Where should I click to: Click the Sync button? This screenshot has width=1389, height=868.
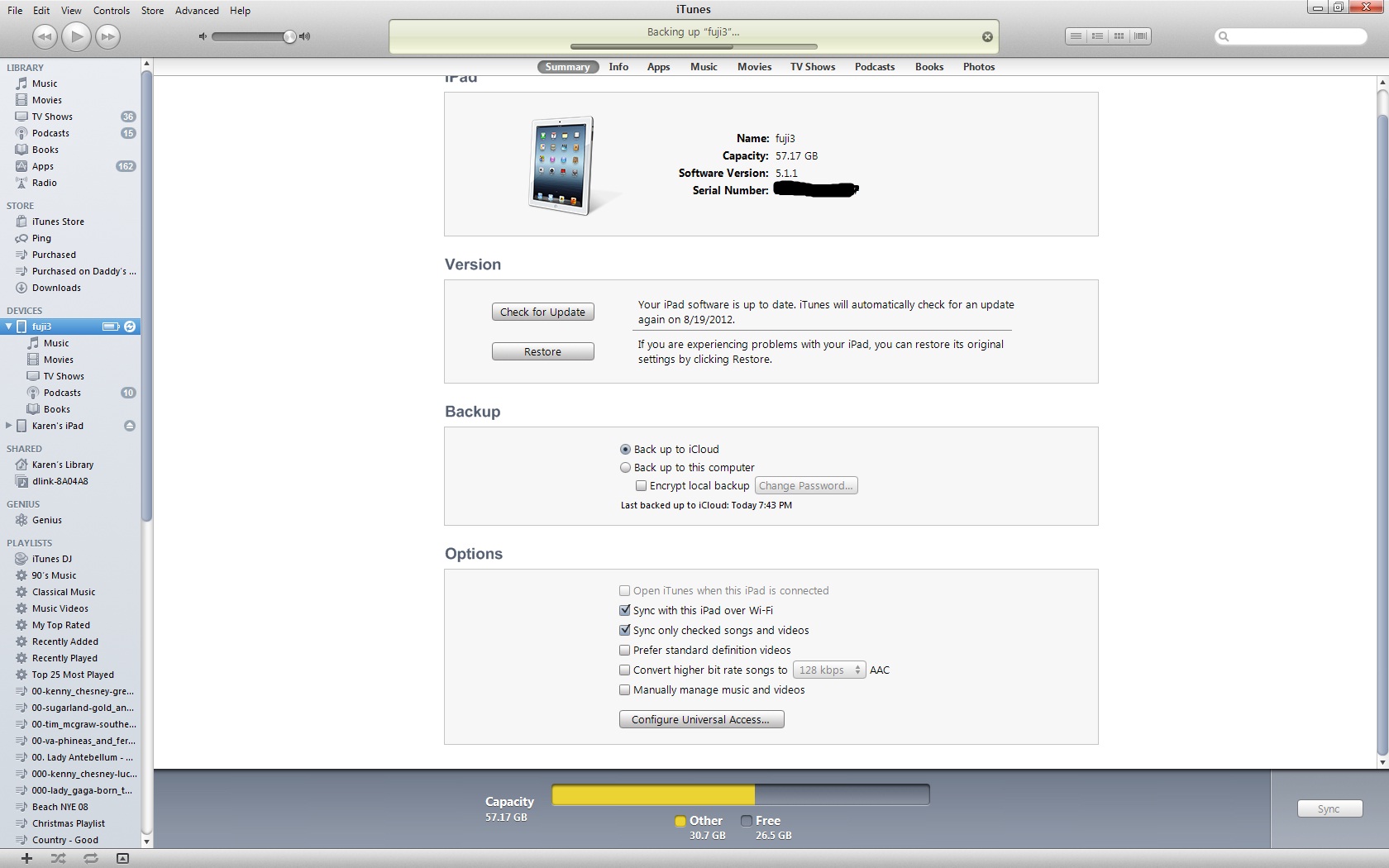(x=1329, y=809)
